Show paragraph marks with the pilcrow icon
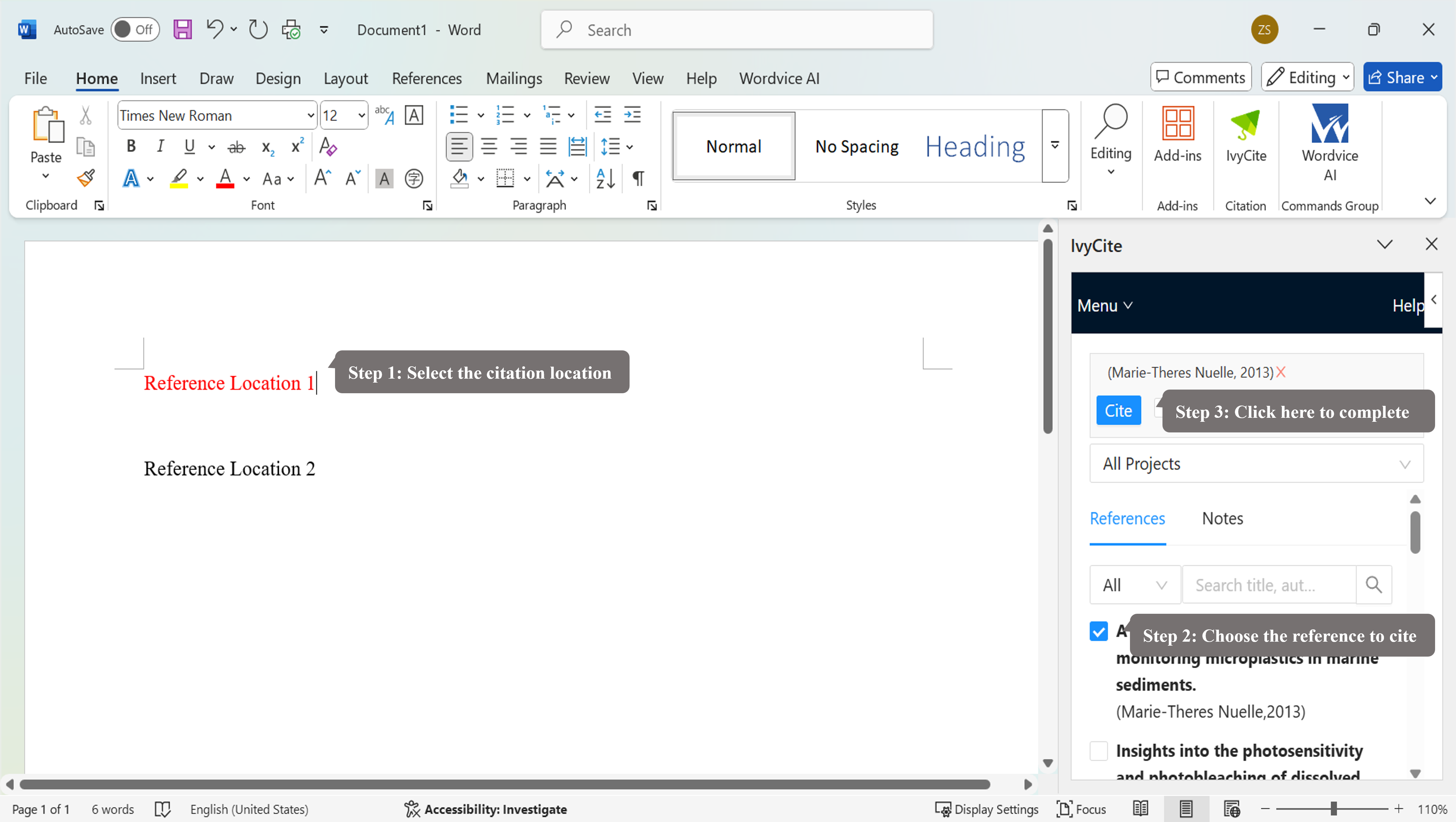This screenshot has width=1456, height=822. (638, 179)
